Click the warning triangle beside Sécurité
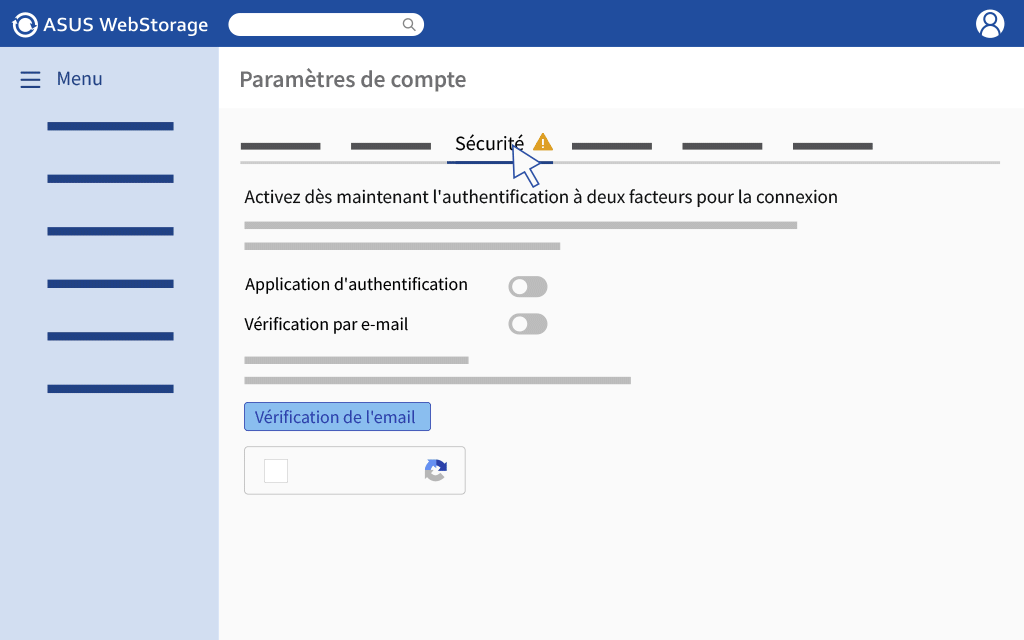Image resolution: width=1024 pixels, height=640 pixels. coord(543,142)
